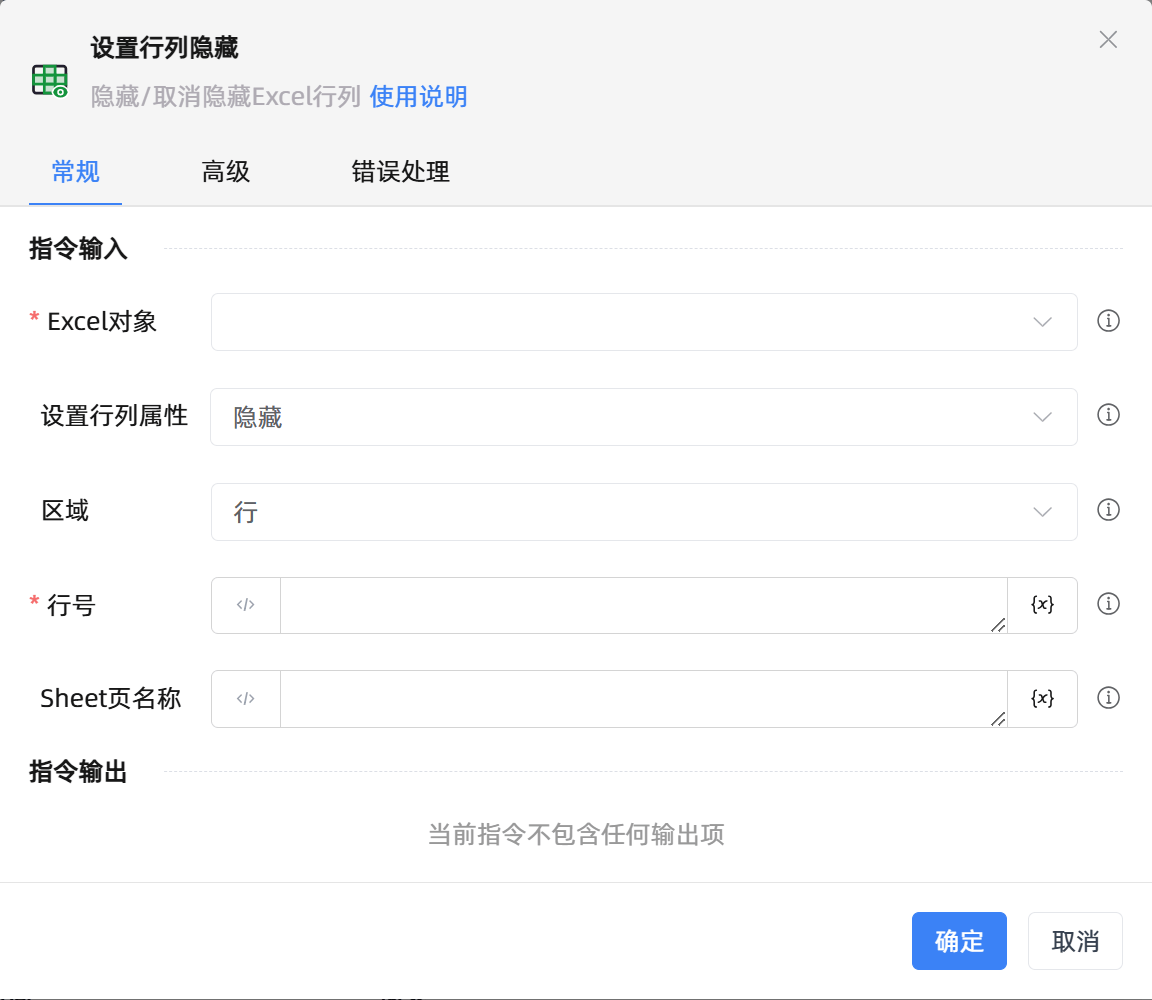Viewport: 1152px width, 1000px height.
Task: Click the info icon beside 区域
Action: point(1108,510)
